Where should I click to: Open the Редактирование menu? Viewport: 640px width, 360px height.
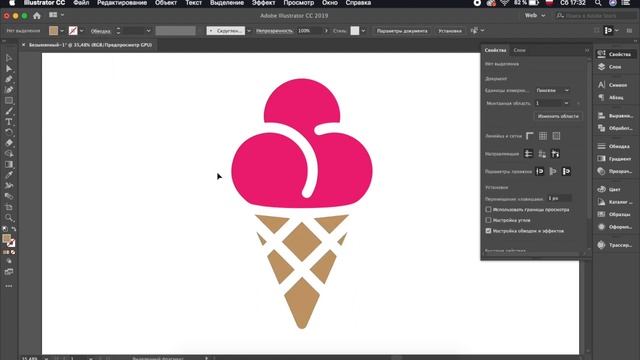pos(122,3)
